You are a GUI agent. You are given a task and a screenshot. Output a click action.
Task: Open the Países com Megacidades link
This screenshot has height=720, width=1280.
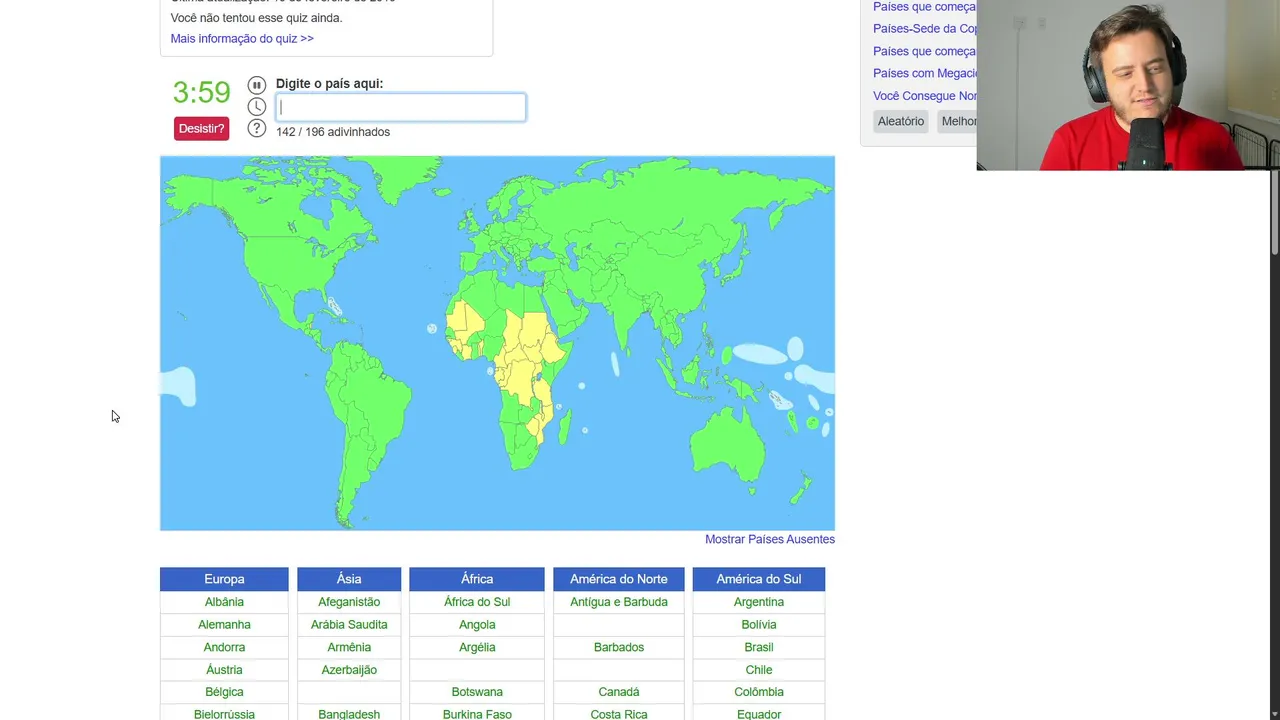[x=925, y=73]
